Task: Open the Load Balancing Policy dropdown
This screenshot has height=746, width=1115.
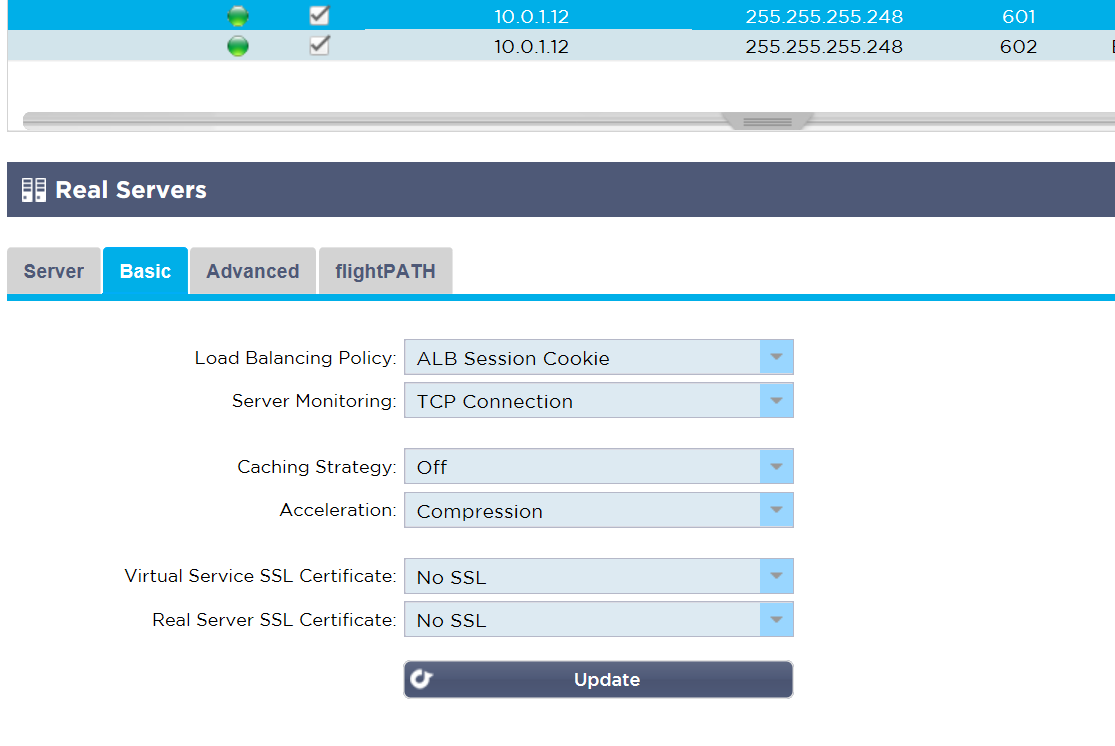Action: pyautogui.click(x=598, y=357)
